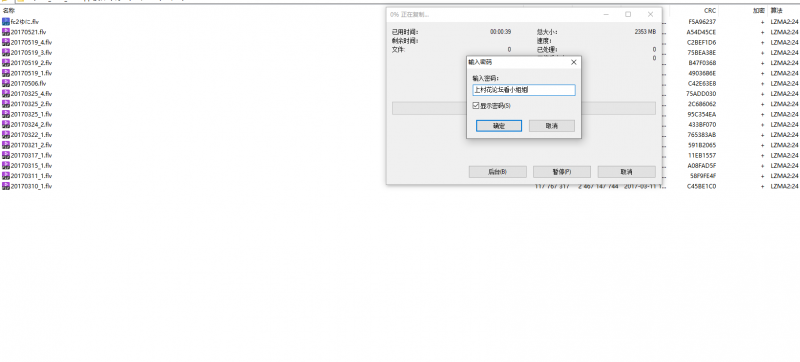This screenshot has height=362, width=800.
Task: Click CRC value 591B2065
Action: click(x=702, y=145)
